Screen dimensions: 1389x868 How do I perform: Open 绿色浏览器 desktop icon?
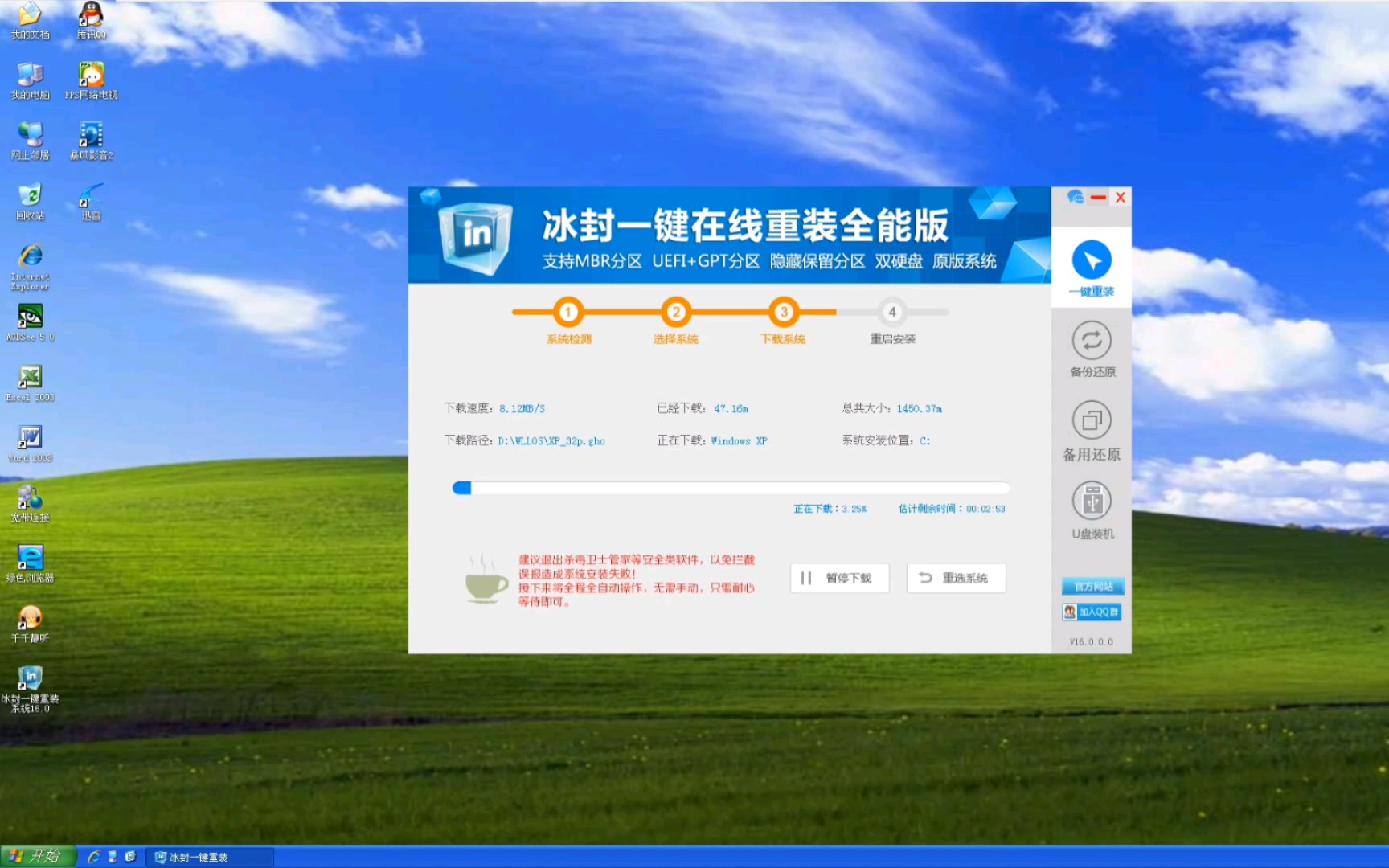tap(30, 564)
